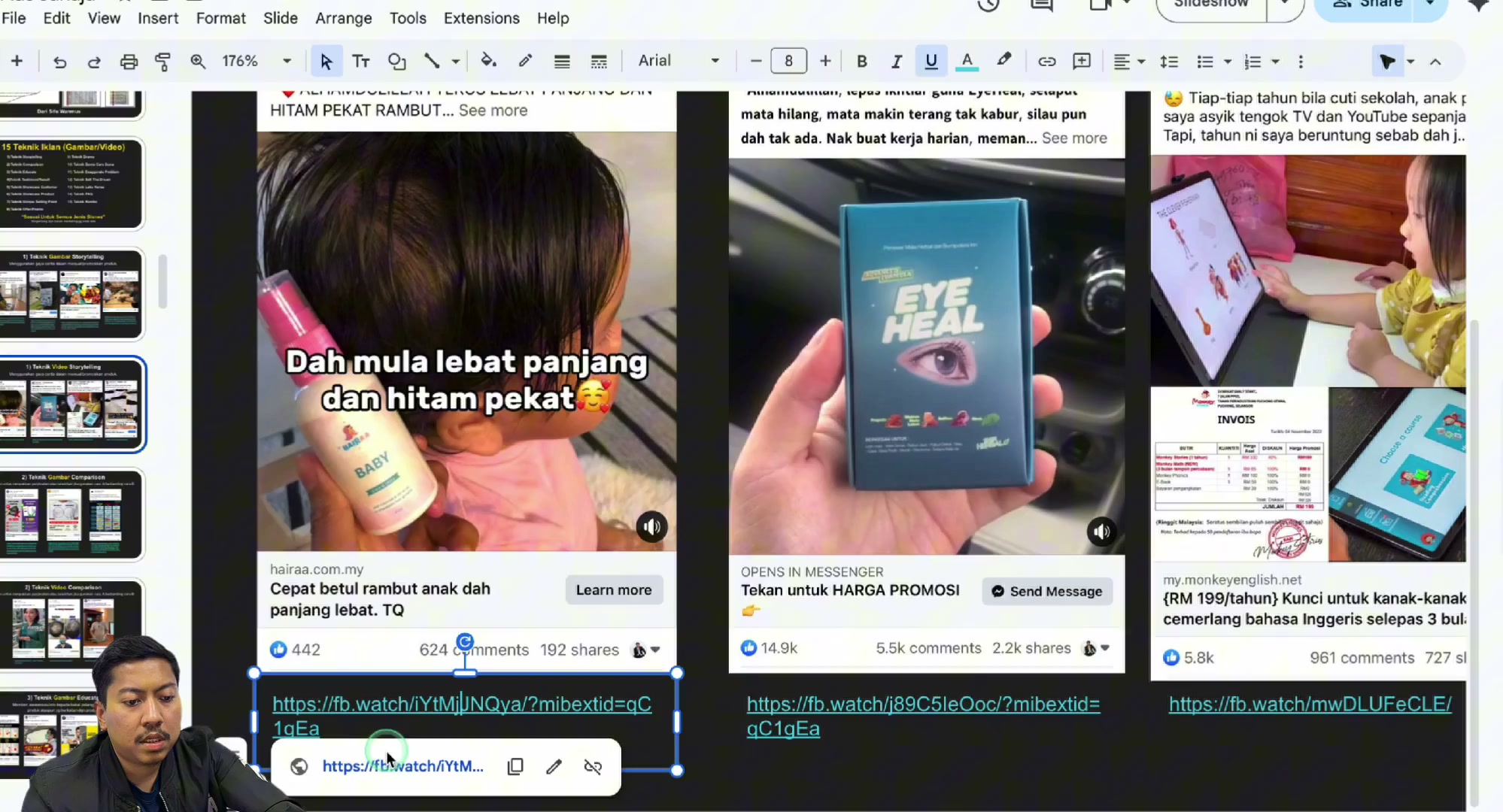Viewport: 1503px width, 812px height.
Task: Open the File menu
Action: point(14,18)
